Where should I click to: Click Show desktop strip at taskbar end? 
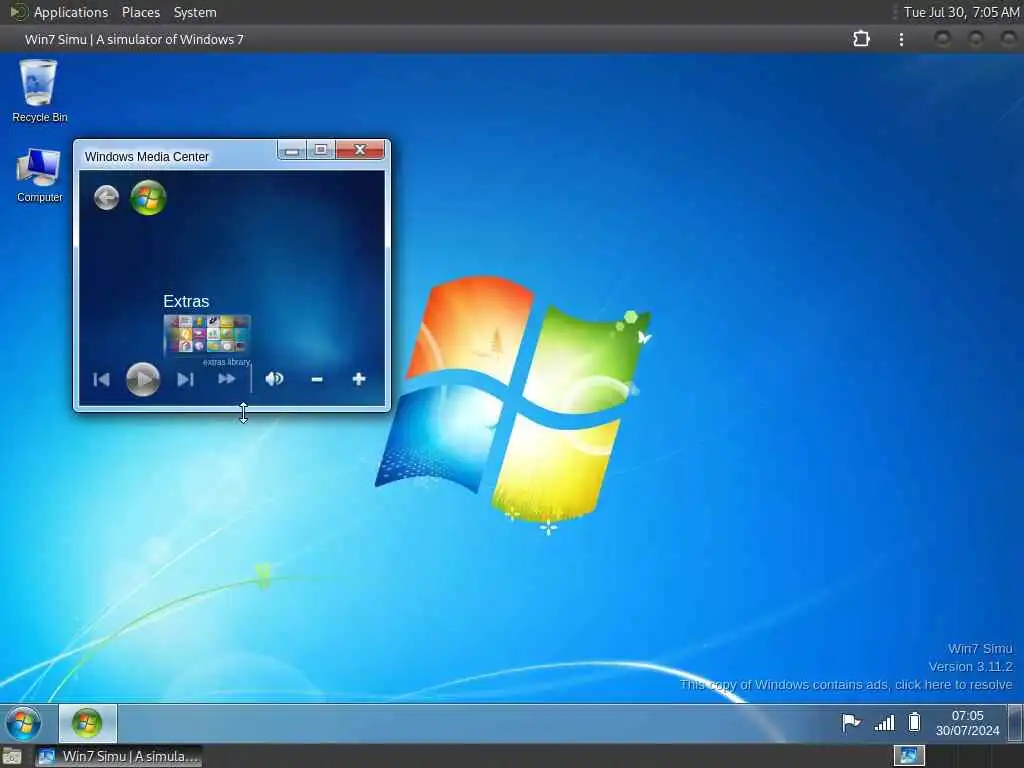[x=1016, y=724]
